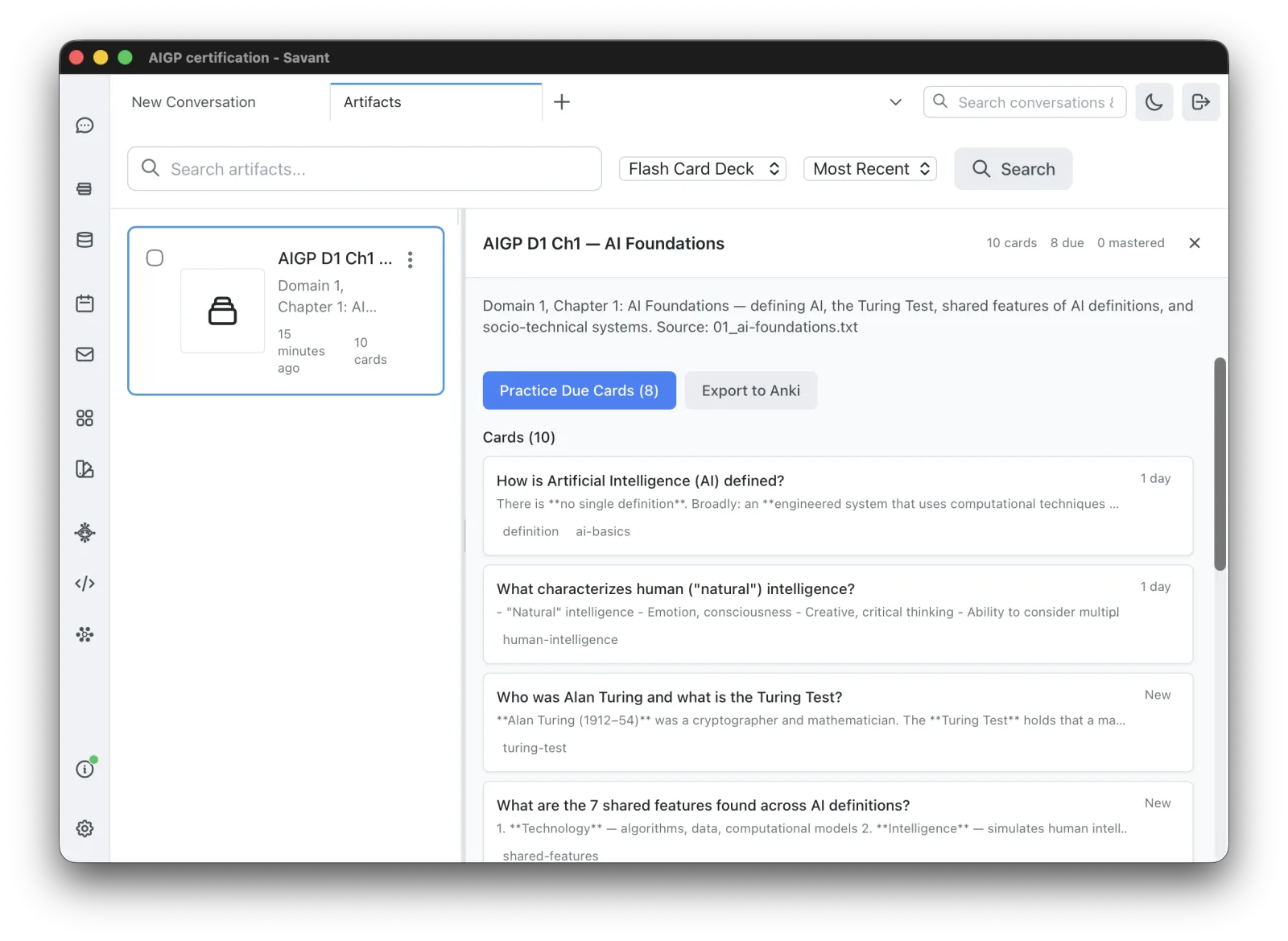Select the flash card deck thumbnail

[x=223, y=311]
